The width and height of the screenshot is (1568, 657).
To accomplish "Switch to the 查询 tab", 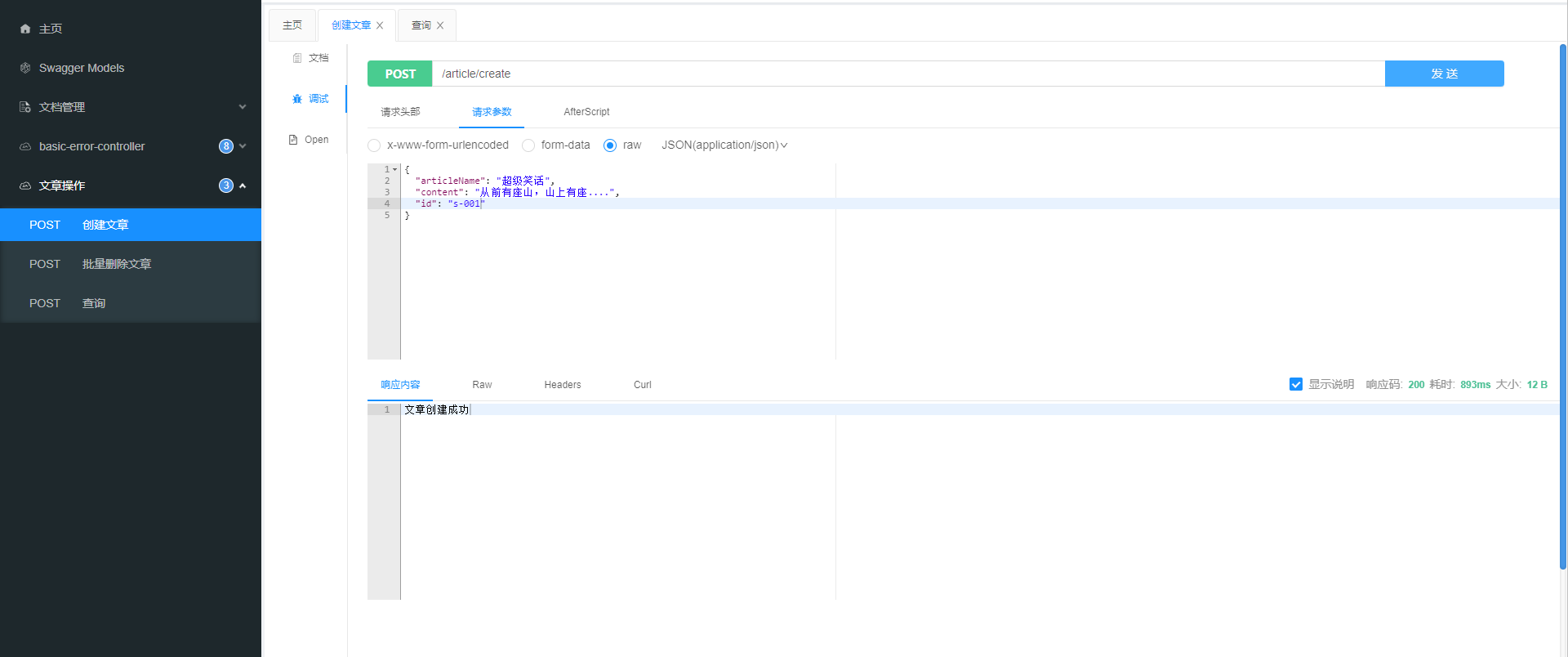I will pos(421,25).
